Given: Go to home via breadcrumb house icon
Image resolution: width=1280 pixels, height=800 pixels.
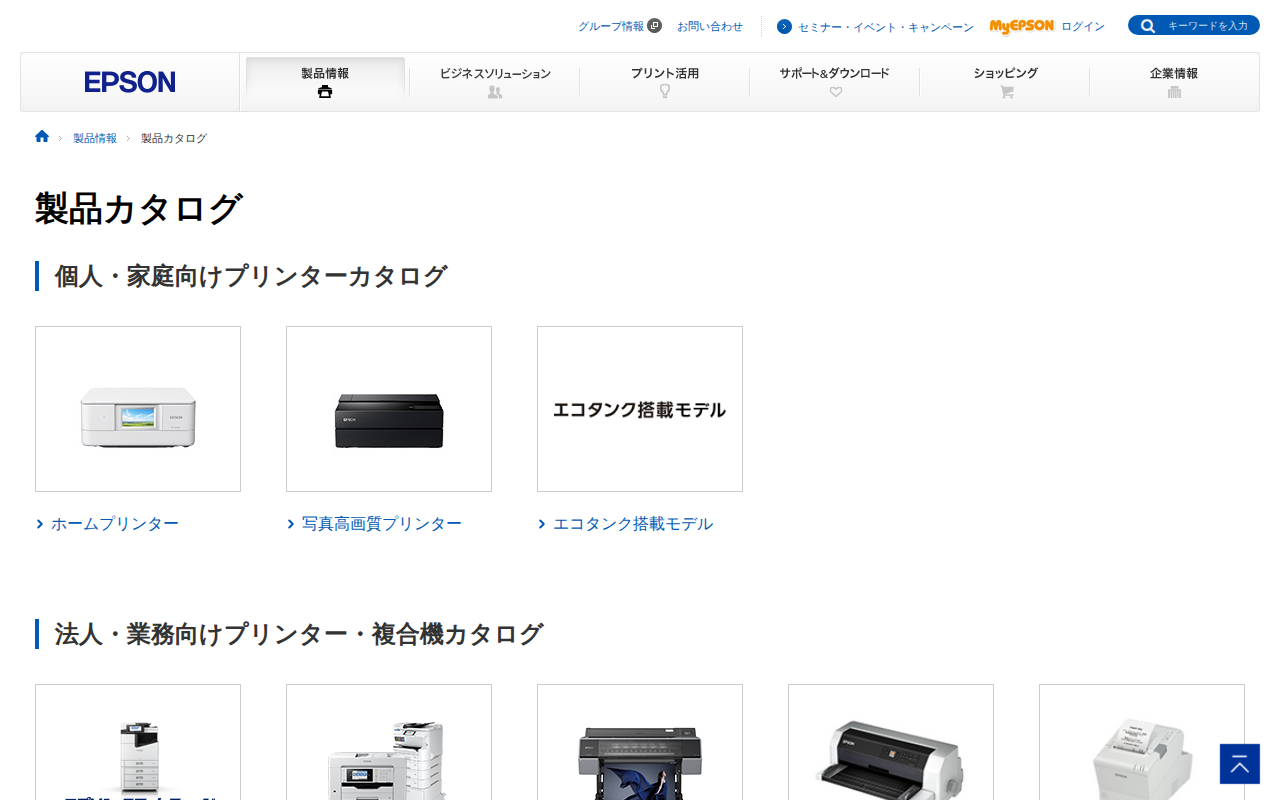Looking at the screenshot, I should coord(42,137).
